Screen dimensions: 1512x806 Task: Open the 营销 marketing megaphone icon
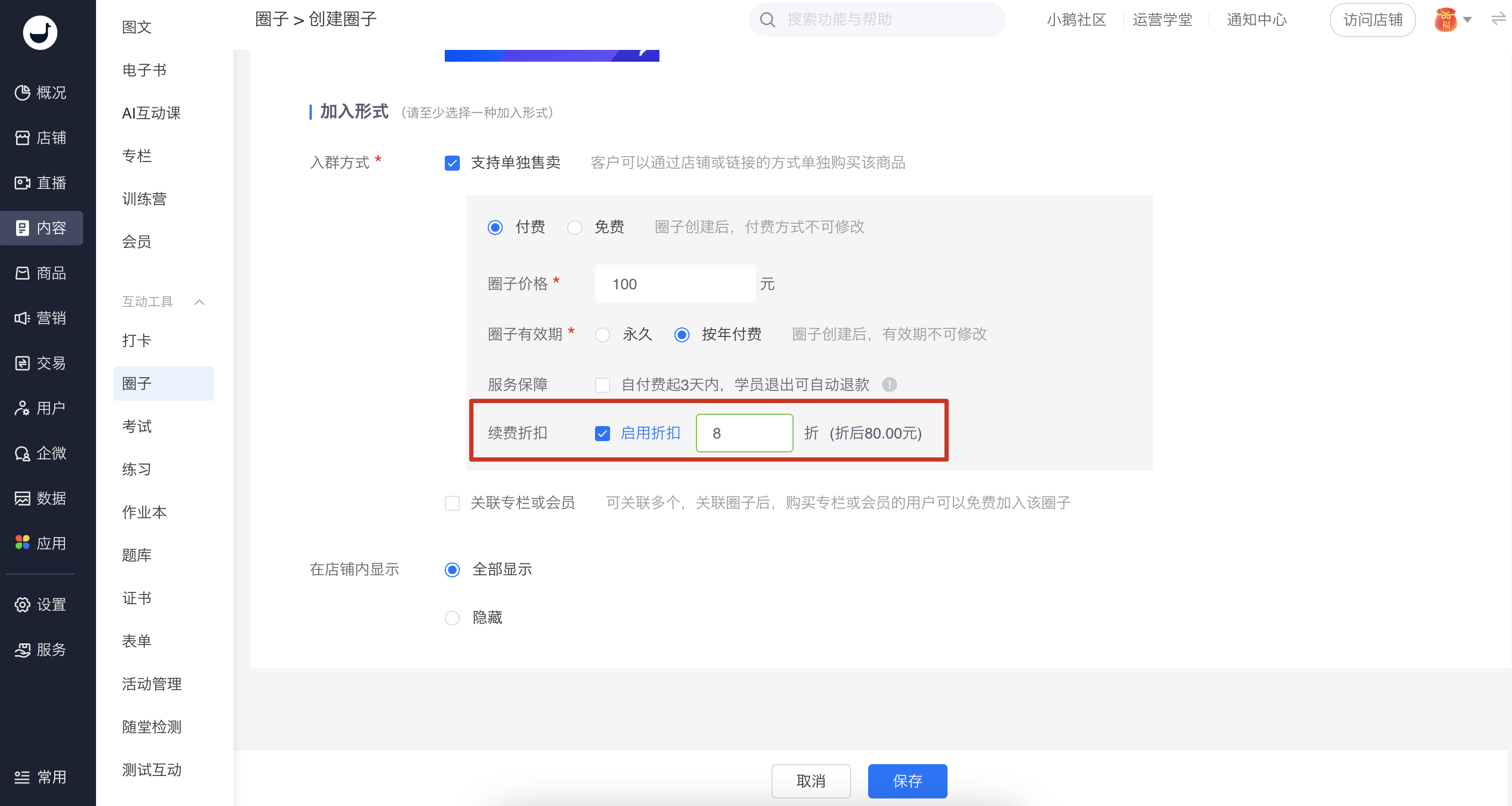pyautogui.click(x=23, y=318)
